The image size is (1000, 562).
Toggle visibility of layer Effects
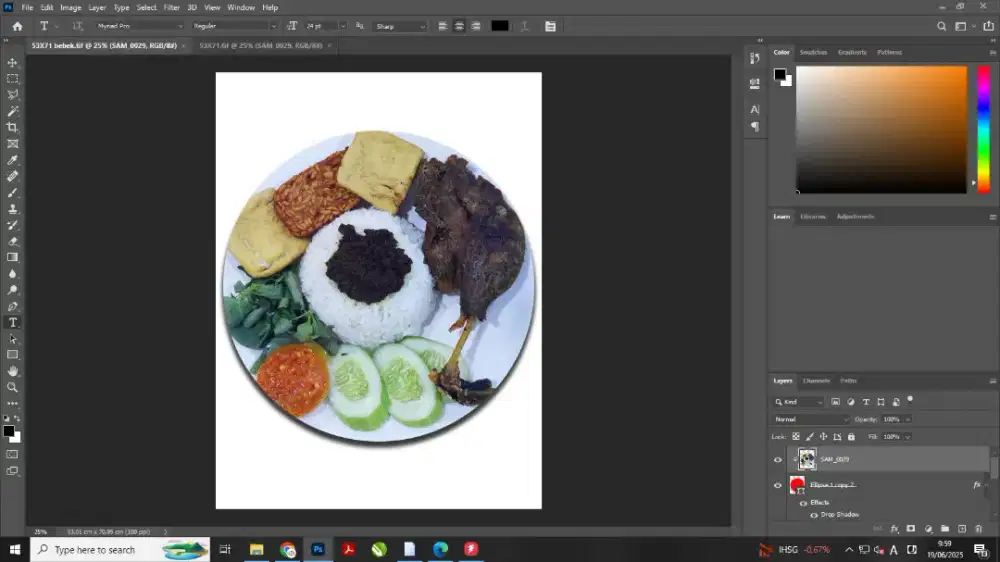click(803, 503)
